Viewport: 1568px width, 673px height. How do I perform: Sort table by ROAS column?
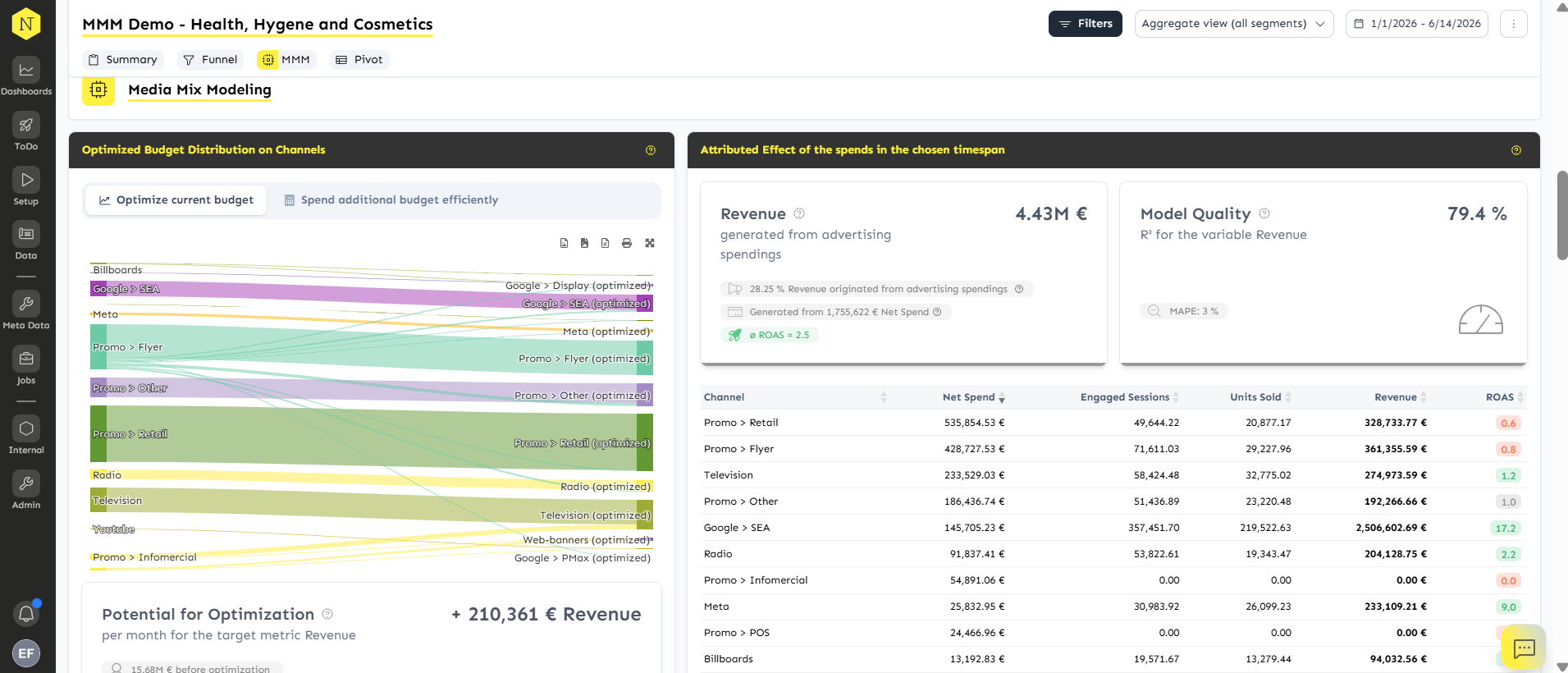pos(1505,397)
